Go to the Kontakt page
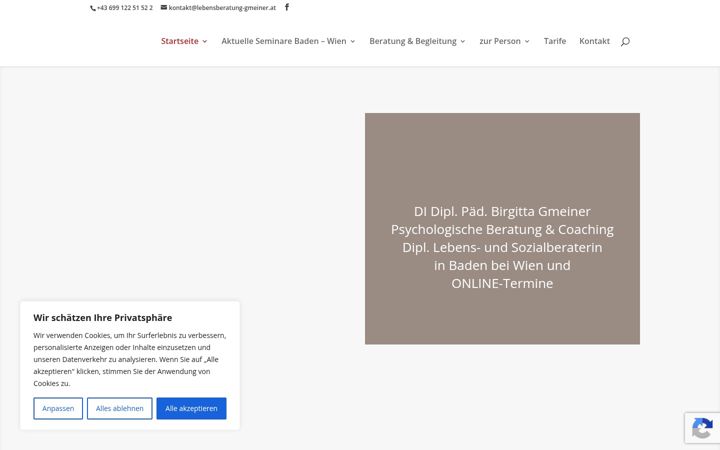Screen dimensions: 720x450 click(x=594, y=41)
